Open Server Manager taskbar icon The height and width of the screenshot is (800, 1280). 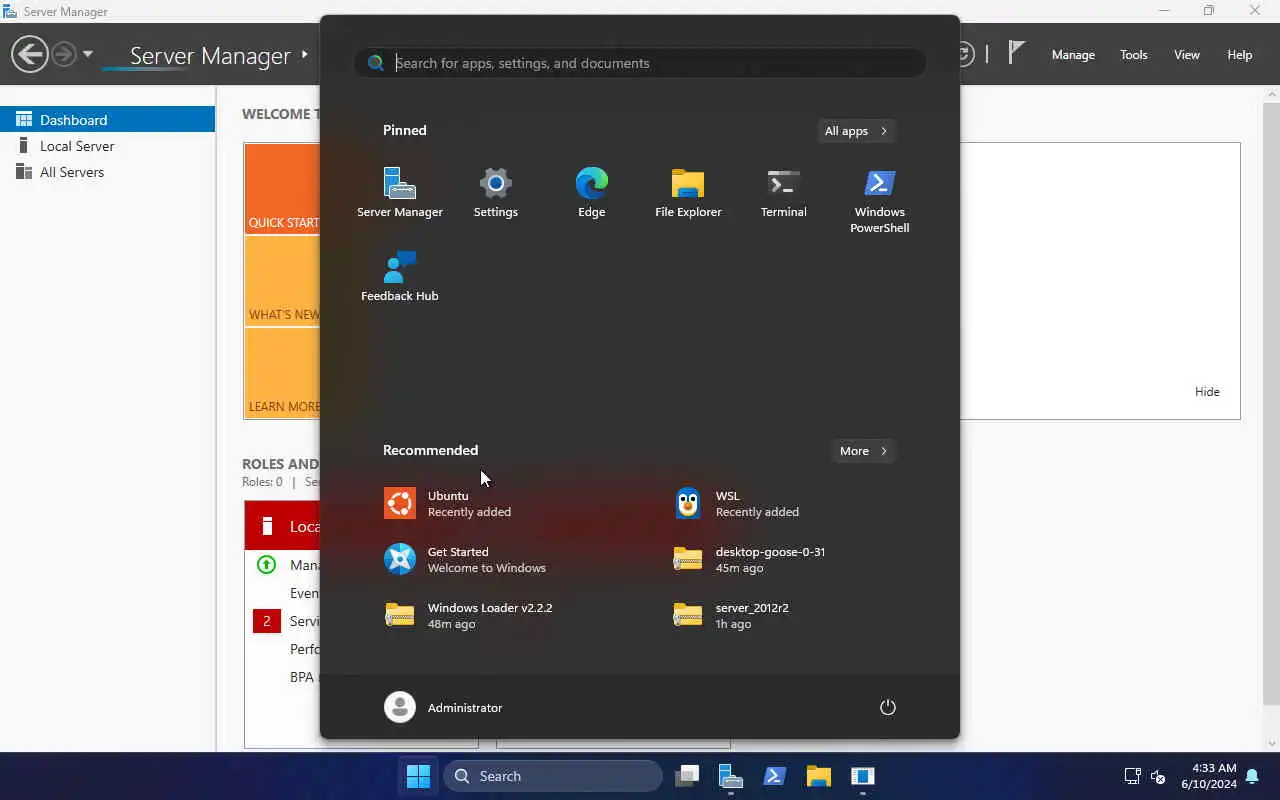click(730, 776)
